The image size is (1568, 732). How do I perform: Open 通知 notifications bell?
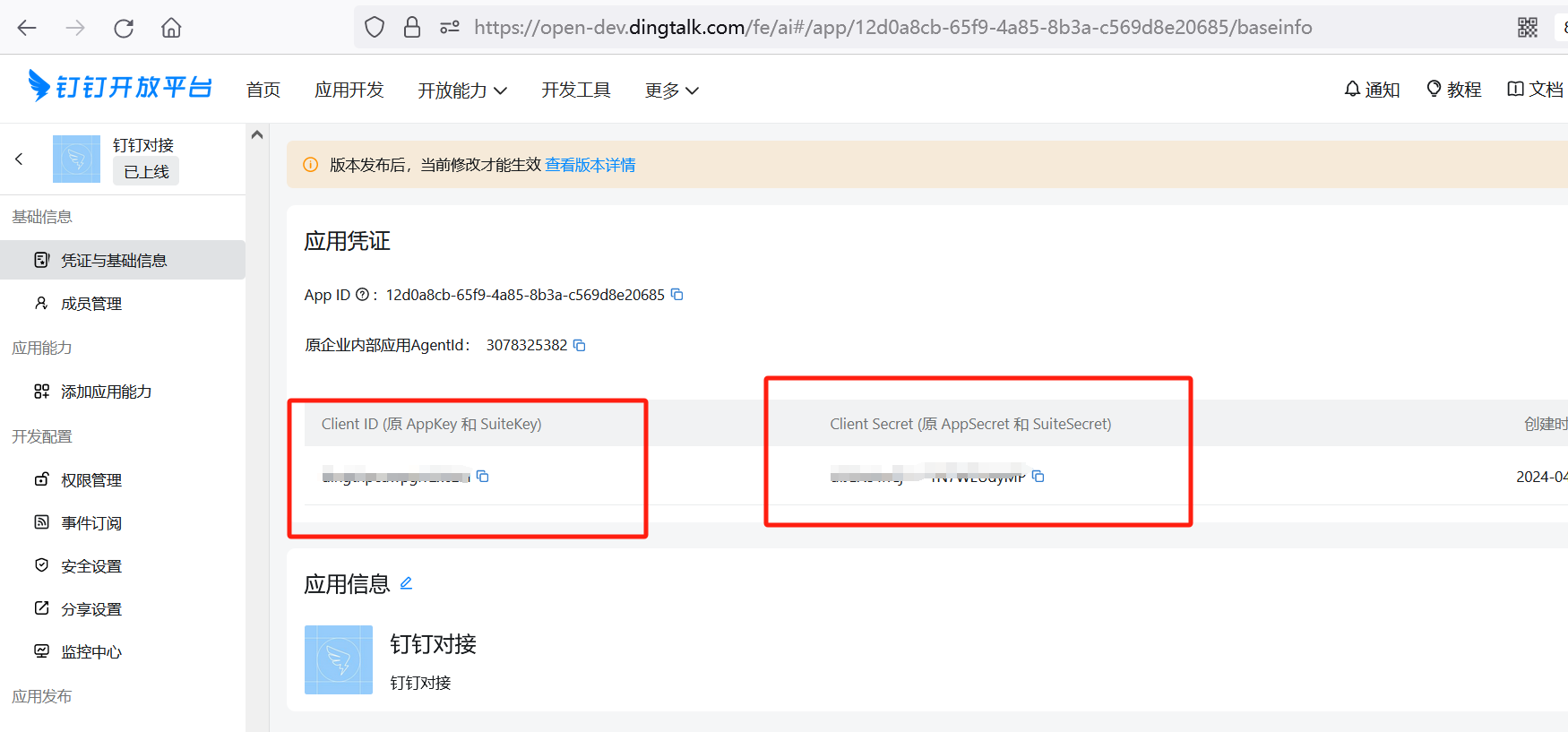click(1372, 90)
